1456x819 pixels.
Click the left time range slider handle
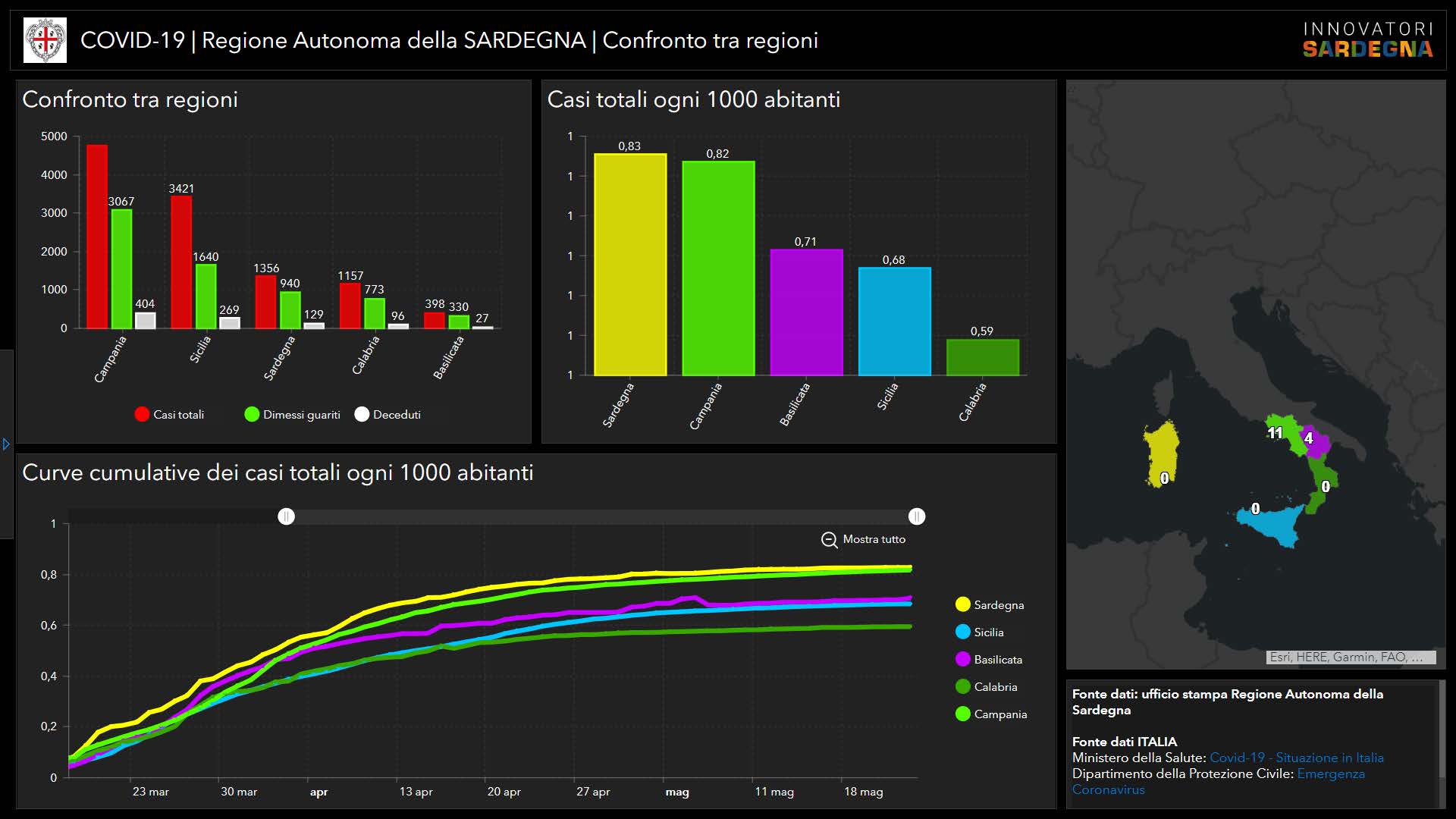286,517
